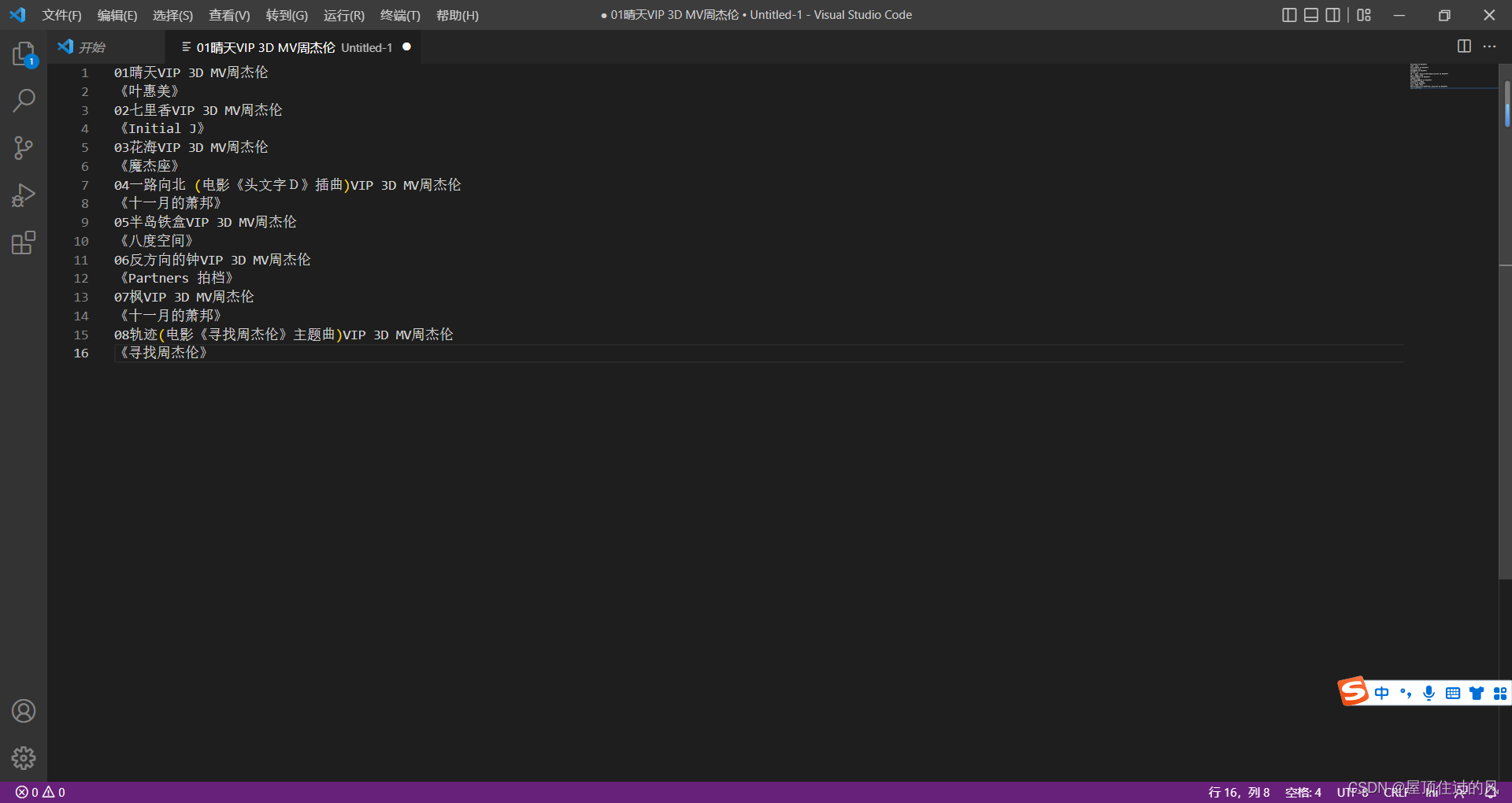Open the 选择(S) menu
The height and width of the screenshot is (803, 1512).
(172, 15)
